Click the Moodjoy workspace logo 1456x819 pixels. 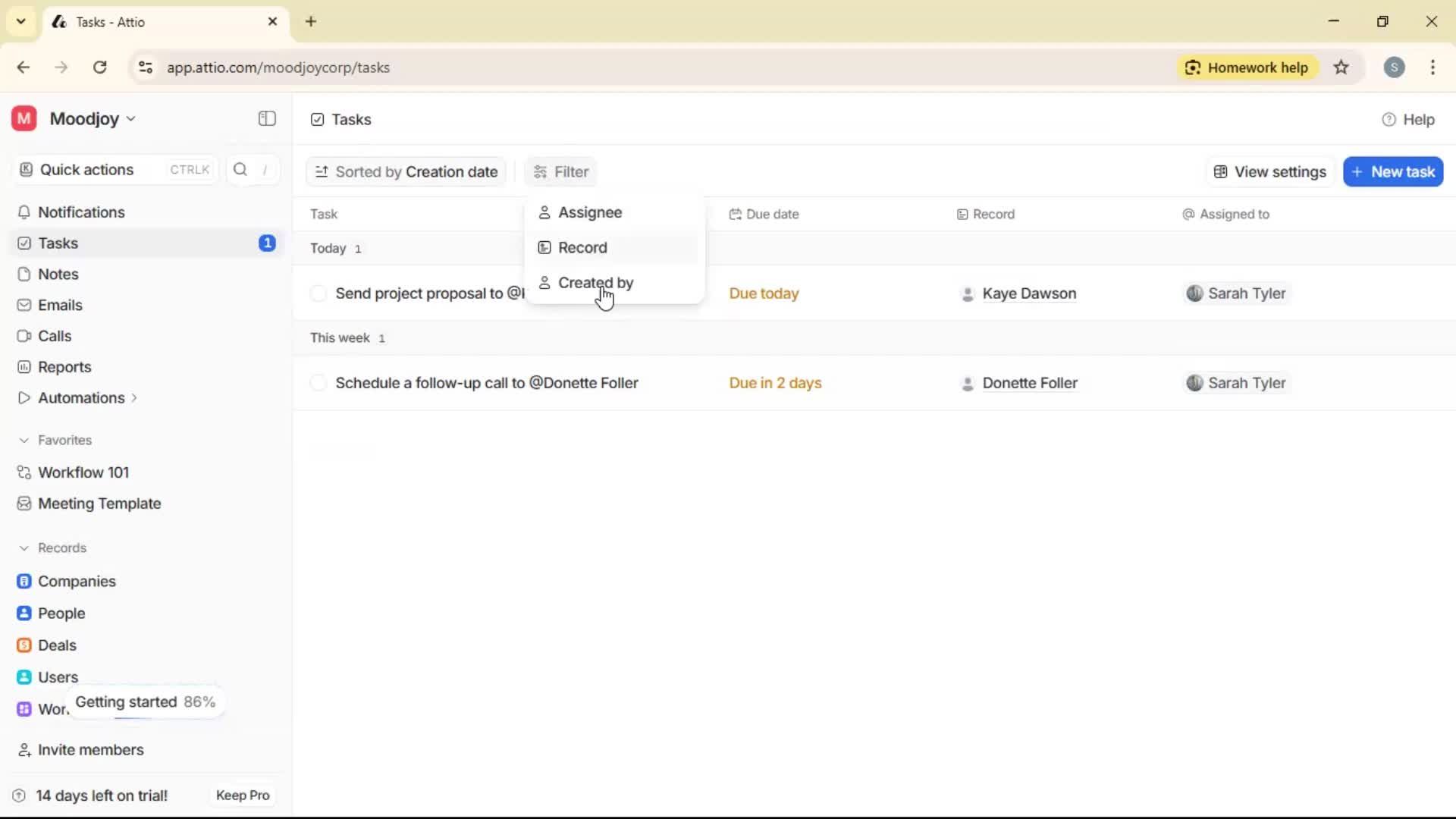24,119
